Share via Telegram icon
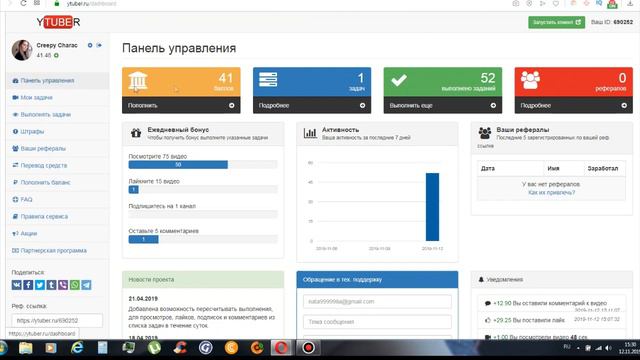 point(86,285)
